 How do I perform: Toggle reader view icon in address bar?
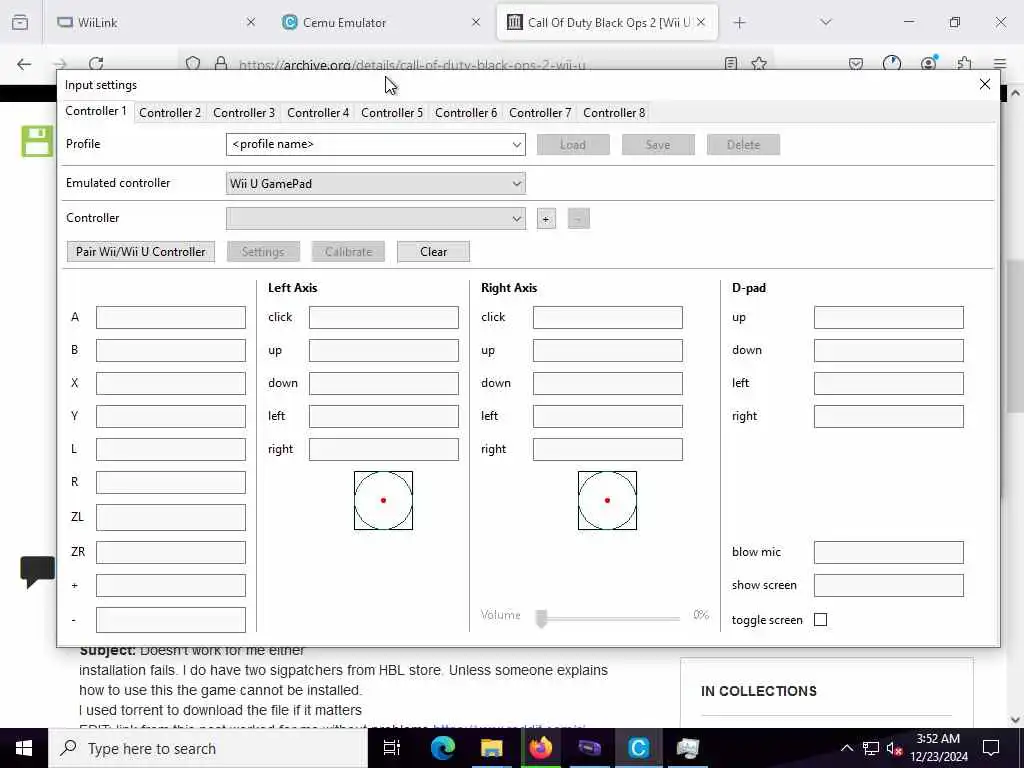[731, 64]
